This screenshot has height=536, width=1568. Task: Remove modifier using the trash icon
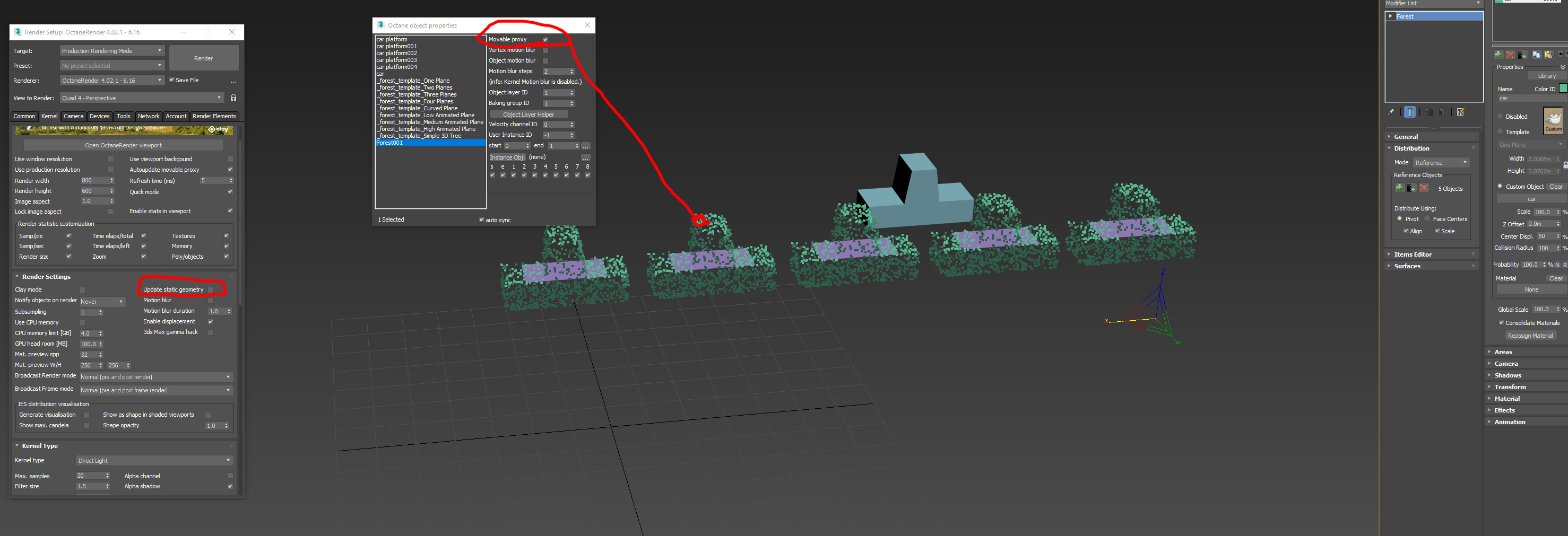pyautogui.click(x=1442, y=112)
